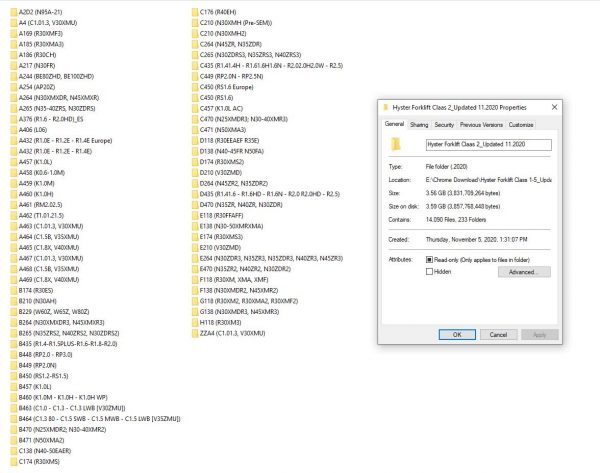This screenshot has width=600, height=473.
Task: Click the folder icon of A465 (C1.8X, V40XMU)
Action: (14, 248)
